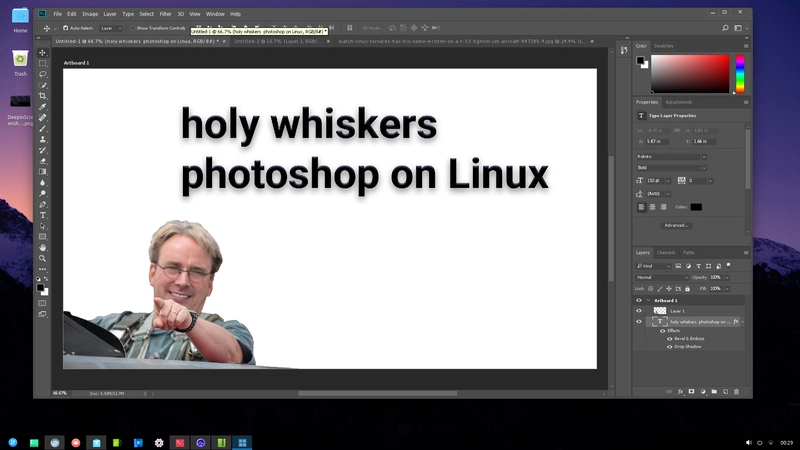800x450 pixels.
Task: Switch to the Swatches tab
Action: pos(664,46)
